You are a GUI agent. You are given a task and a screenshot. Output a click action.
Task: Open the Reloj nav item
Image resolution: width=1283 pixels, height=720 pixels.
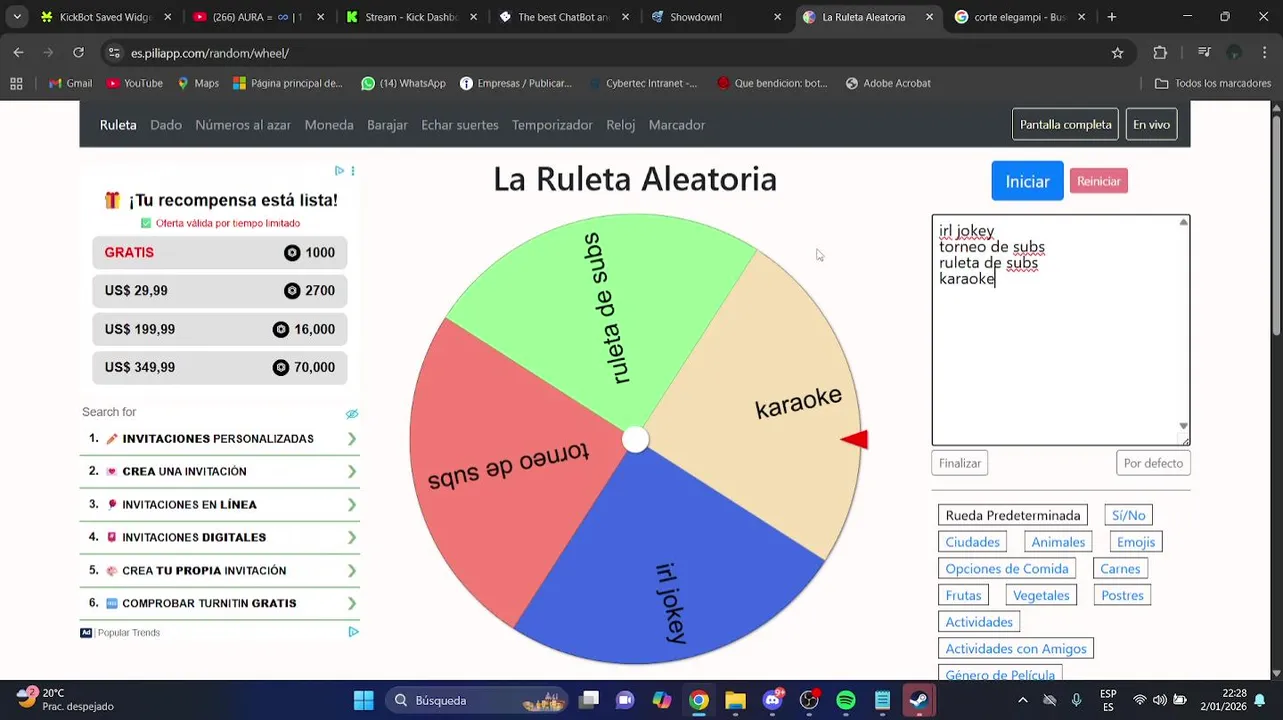click(x=621, y=125)
